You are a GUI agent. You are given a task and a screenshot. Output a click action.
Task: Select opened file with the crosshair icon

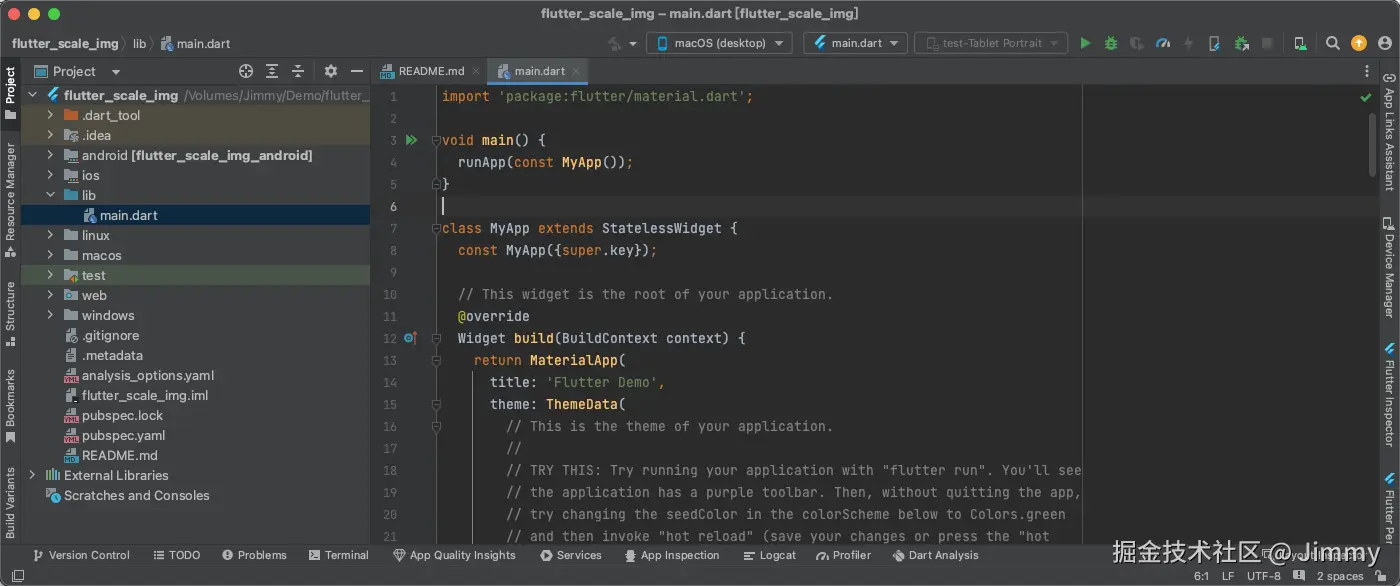point(246,71)
